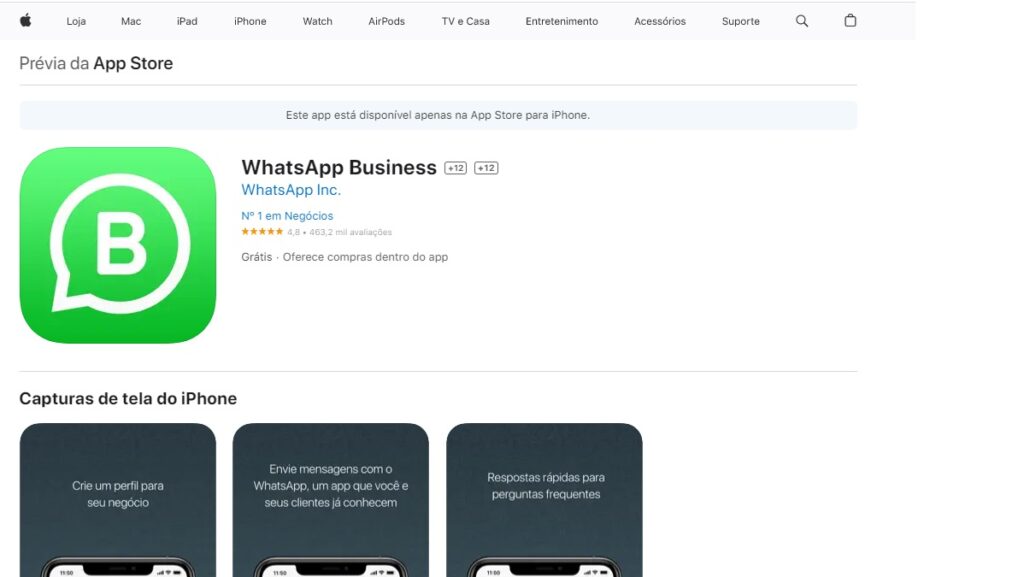
Task: Click the second +12 age rating badge
Action: click(x=486, y=168)
